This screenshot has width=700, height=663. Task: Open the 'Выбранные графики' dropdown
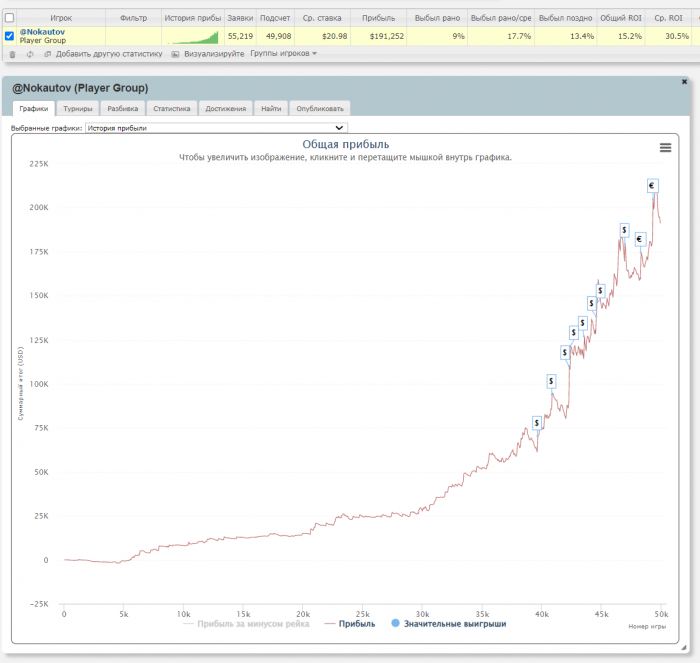click(x=216, y=128)
